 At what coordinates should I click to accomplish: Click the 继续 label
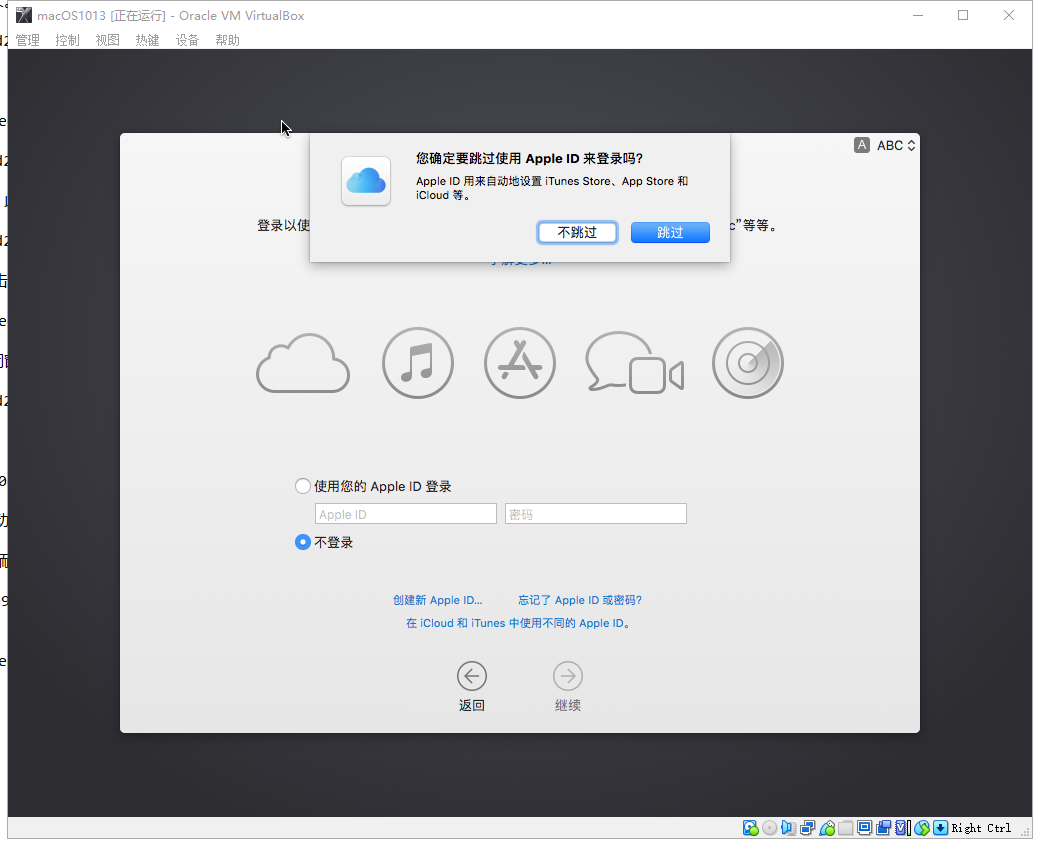click(x=568, y=705)
